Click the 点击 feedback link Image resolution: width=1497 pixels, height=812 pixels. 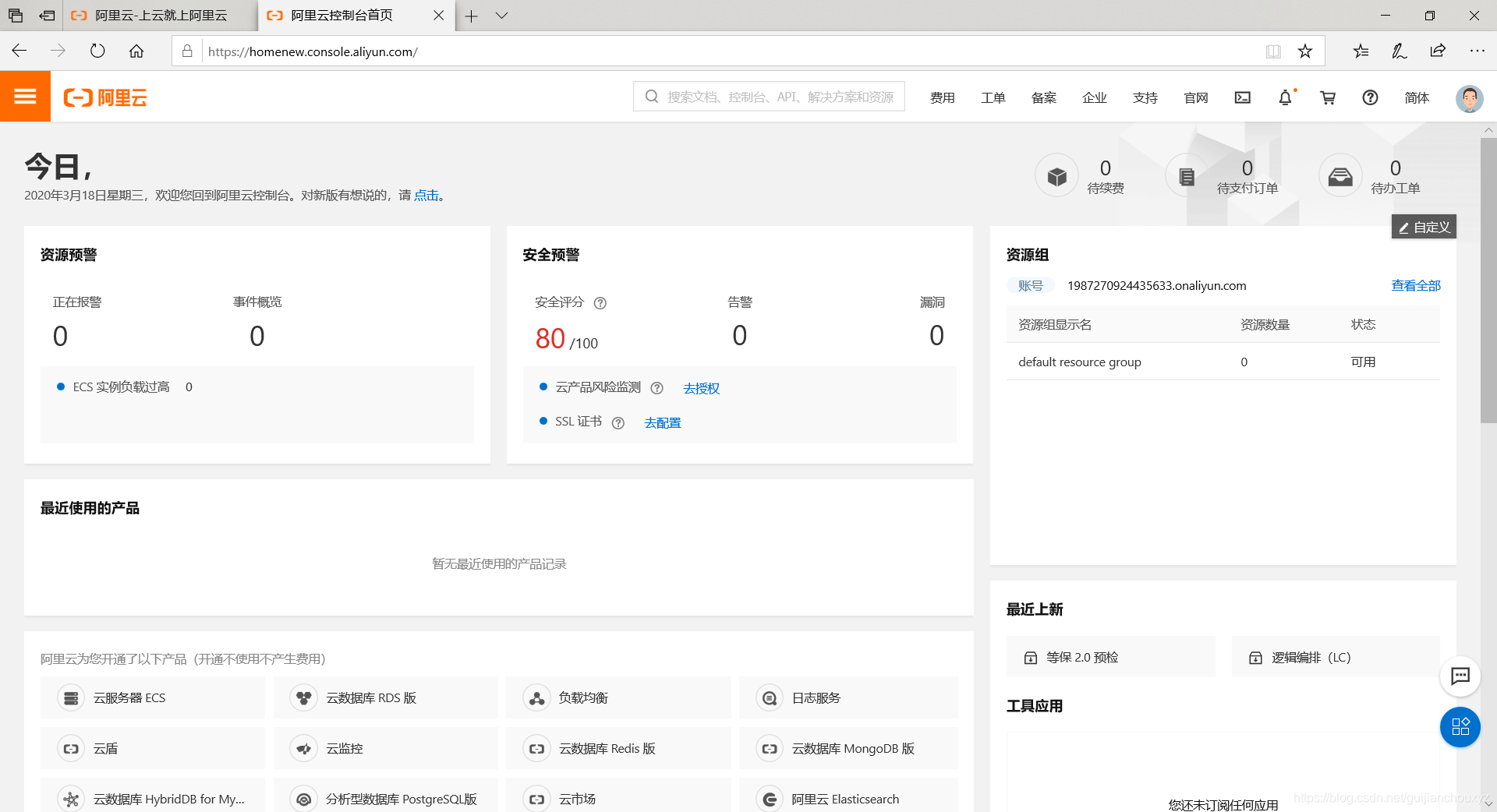pyautogui.click(x=426, y=196)
